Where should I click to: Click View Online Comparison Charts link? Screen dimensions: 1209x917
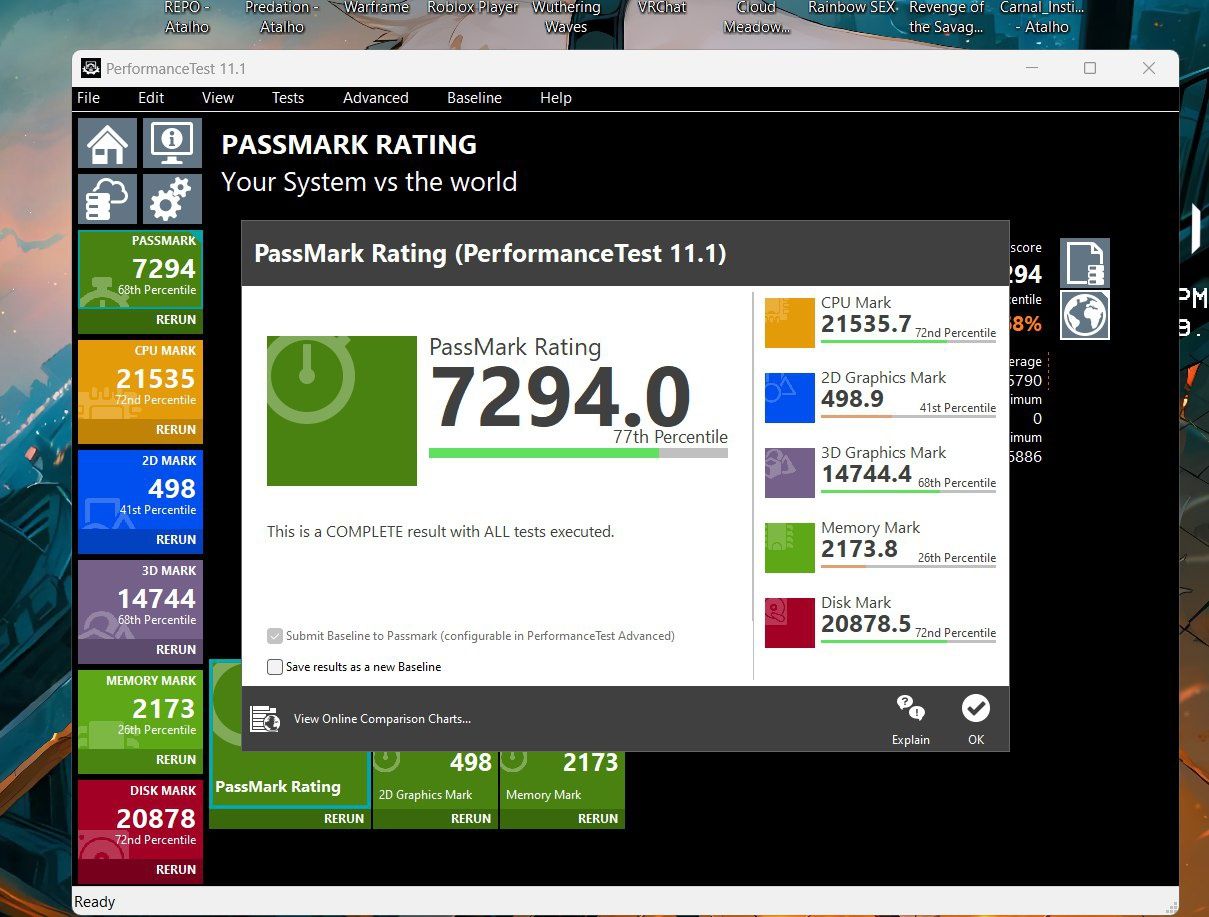pyautogui.click(x=382, y=719)
